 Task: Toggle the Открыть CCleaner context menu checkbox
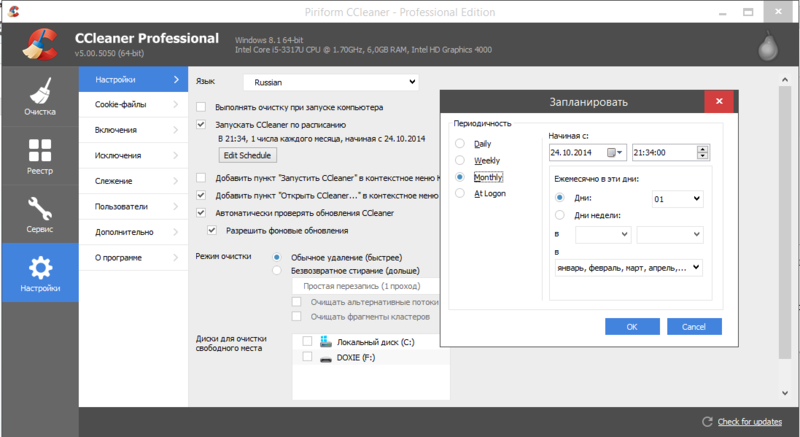201,195
